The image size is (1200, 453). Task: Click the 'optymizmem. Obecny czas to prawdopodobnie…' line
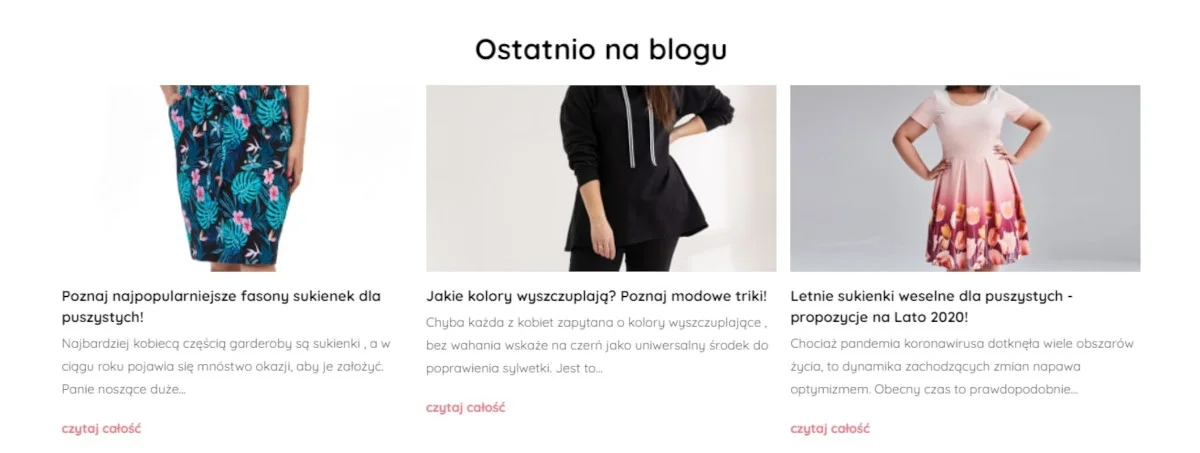(x=934, y=389)
